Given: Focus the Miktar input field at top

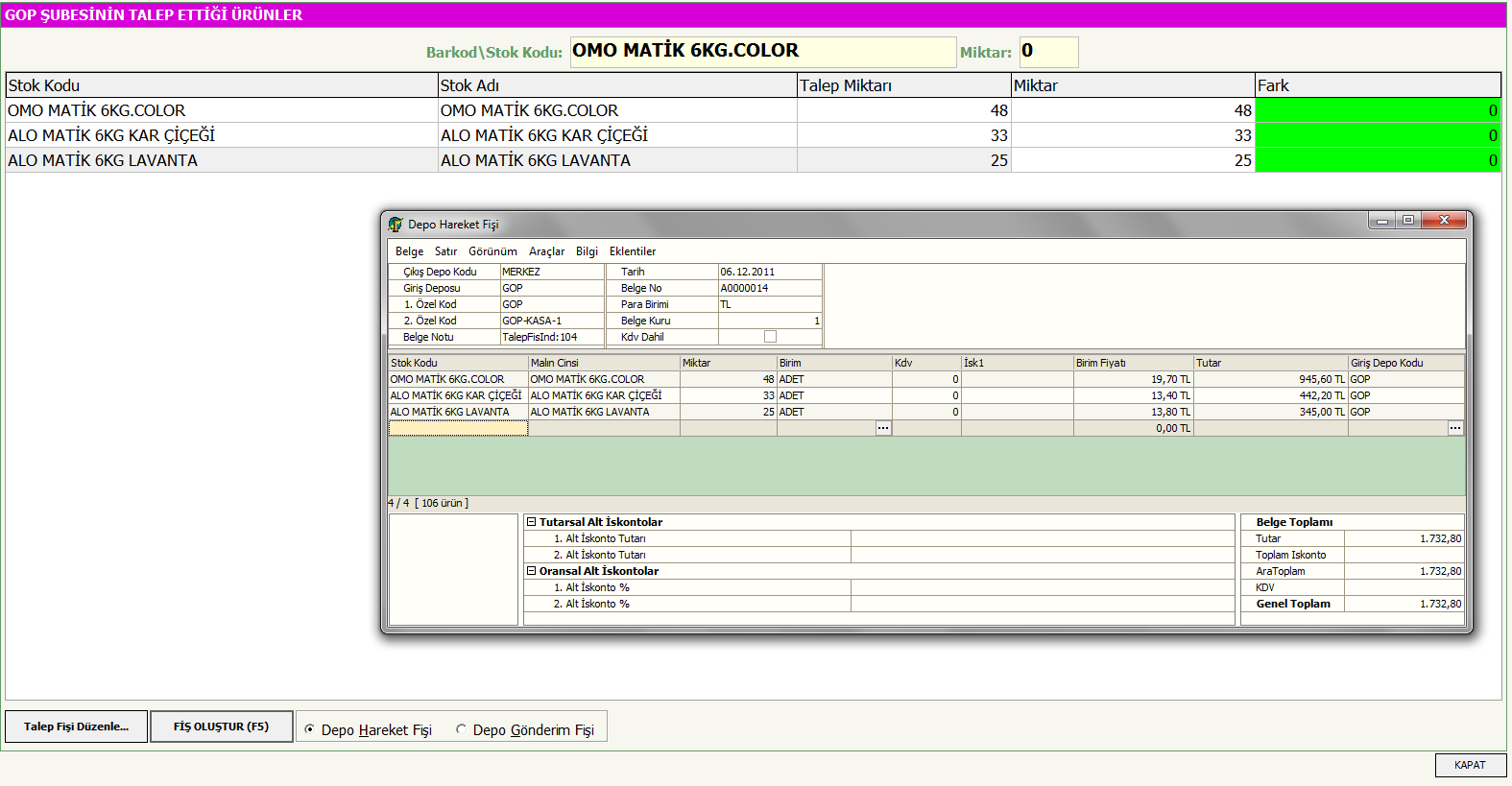Looking at the screenshot, I should coord(1048,52).
